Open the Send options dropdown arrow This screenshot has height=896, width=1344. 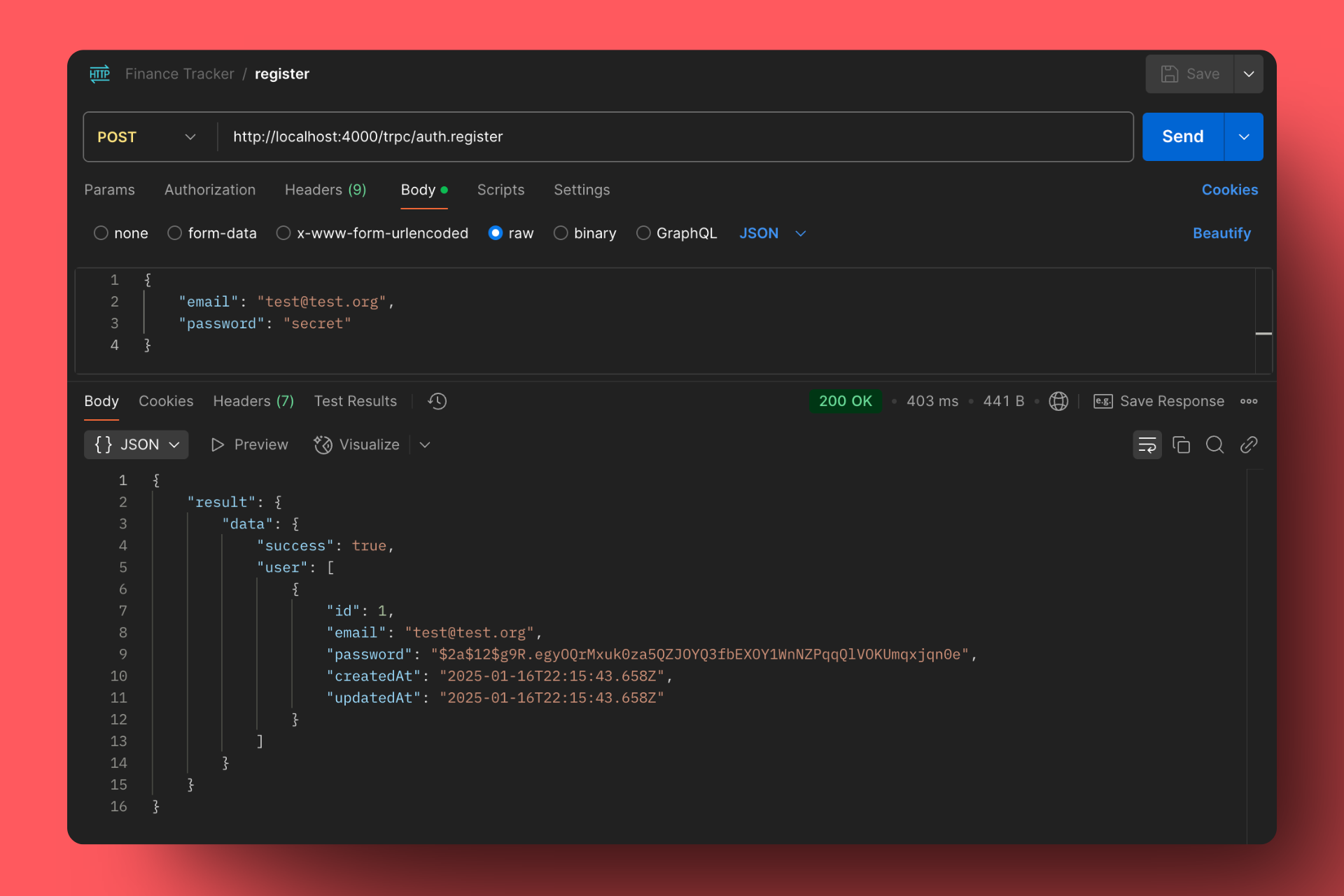pos(1244,136)
